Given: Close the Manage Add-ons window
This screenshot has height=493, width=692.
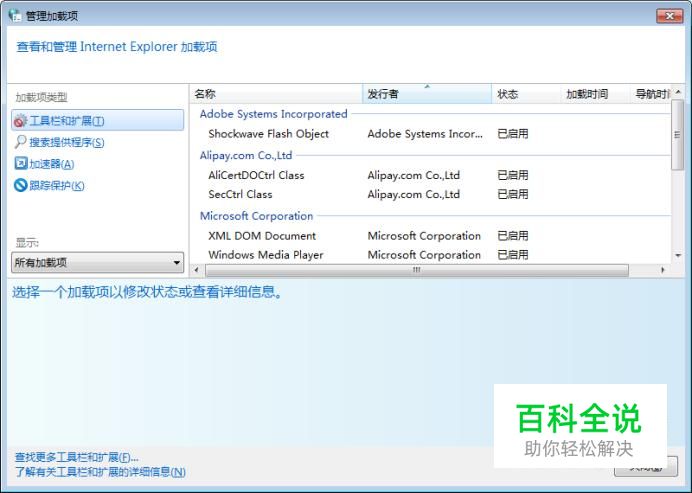Looking at the screenshot, I should [669, 16].
